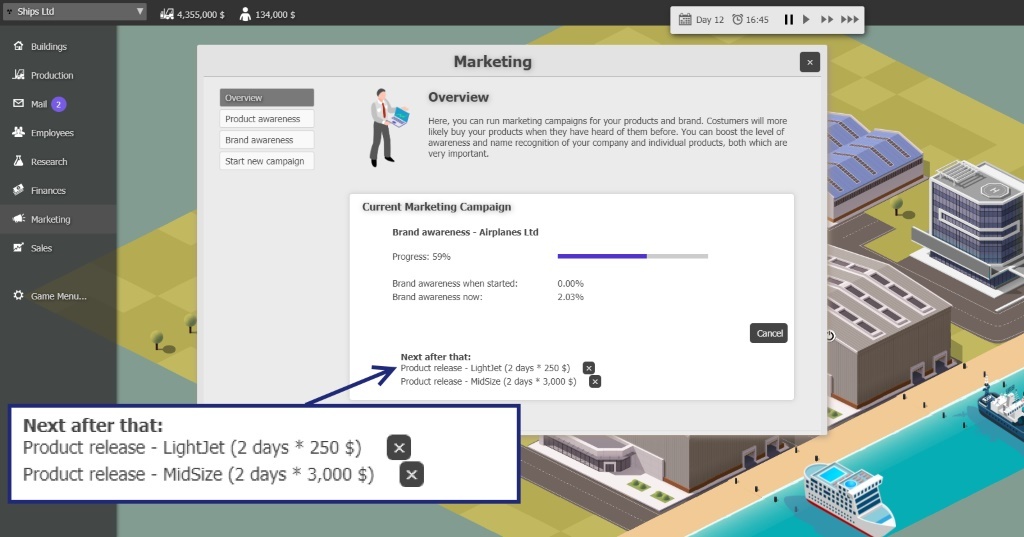Click the campaign progress bar
Image resolution: width=1024 pixels, height=537 pixels.
tap(632, 256)
